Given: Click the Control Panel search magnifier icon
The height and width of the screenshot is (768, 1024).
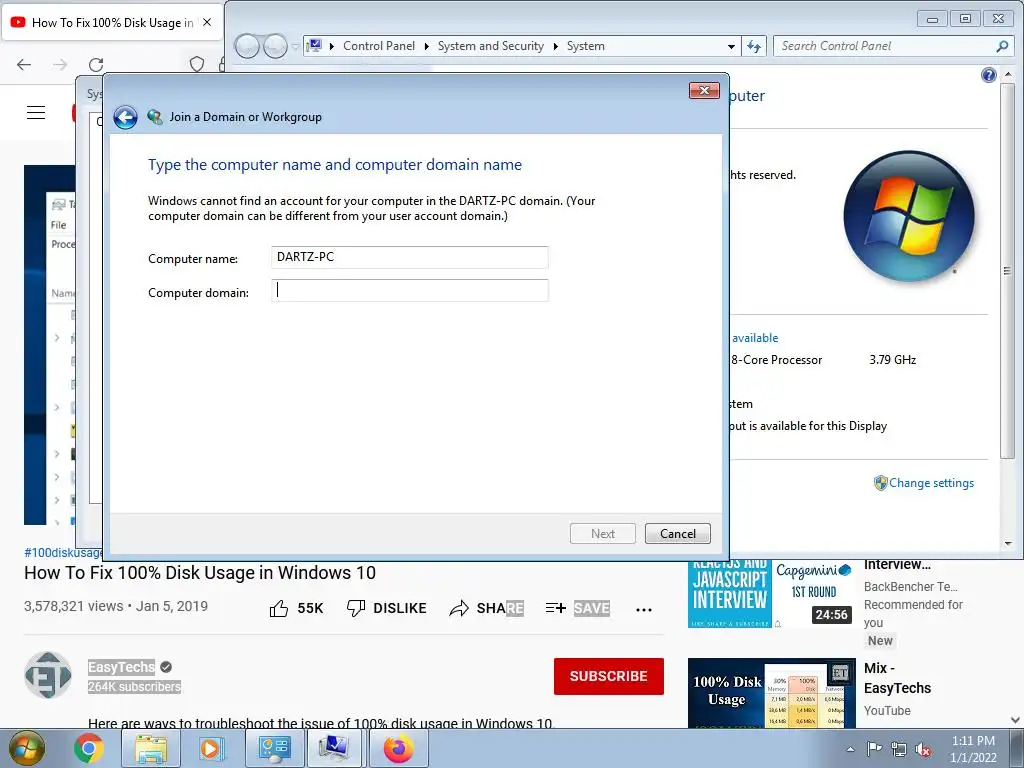Looking at the screenshot, I should (x=1002, y=46).
